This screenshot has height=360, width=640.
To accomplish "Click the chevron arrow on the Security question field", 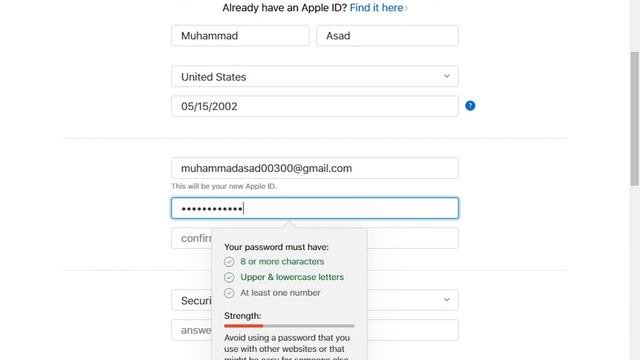I will click(x=447, y=300).
